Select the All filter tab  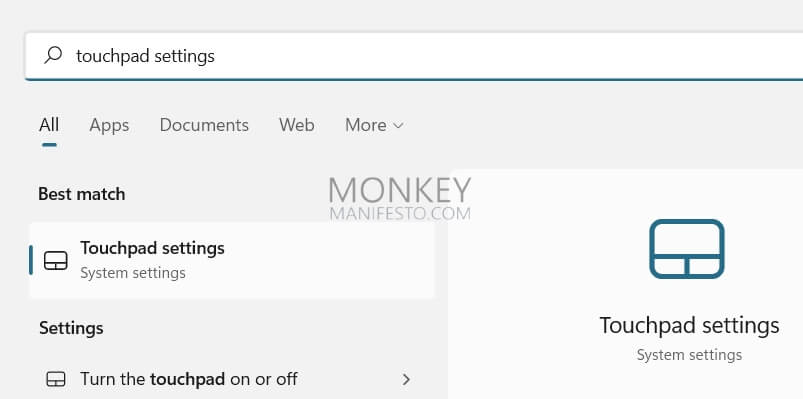pyautogui.click(x=49, y=125)
